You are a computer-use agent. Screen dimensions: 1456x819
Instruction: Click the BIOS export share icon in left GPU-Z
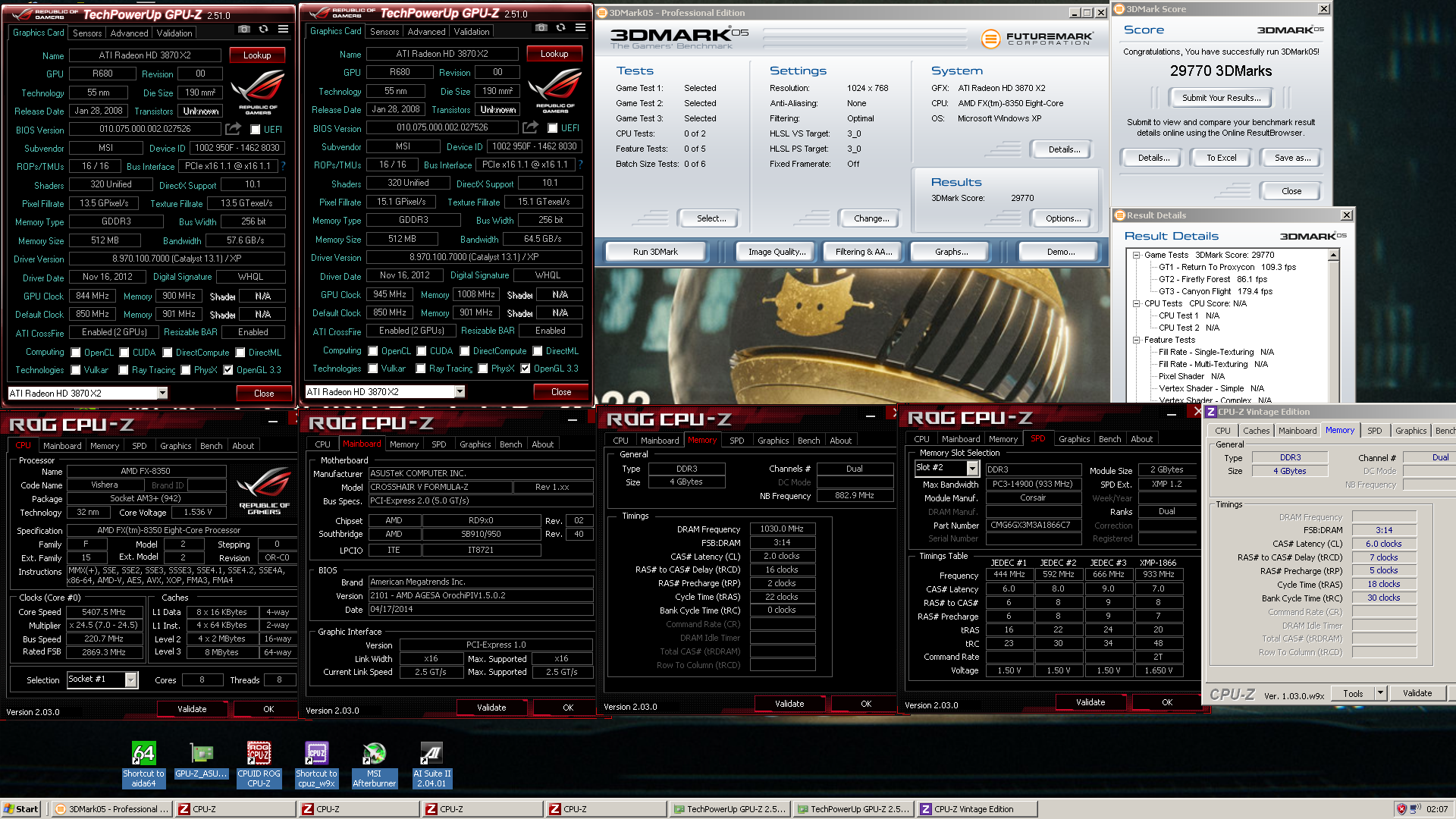click(x=233, y=129)
